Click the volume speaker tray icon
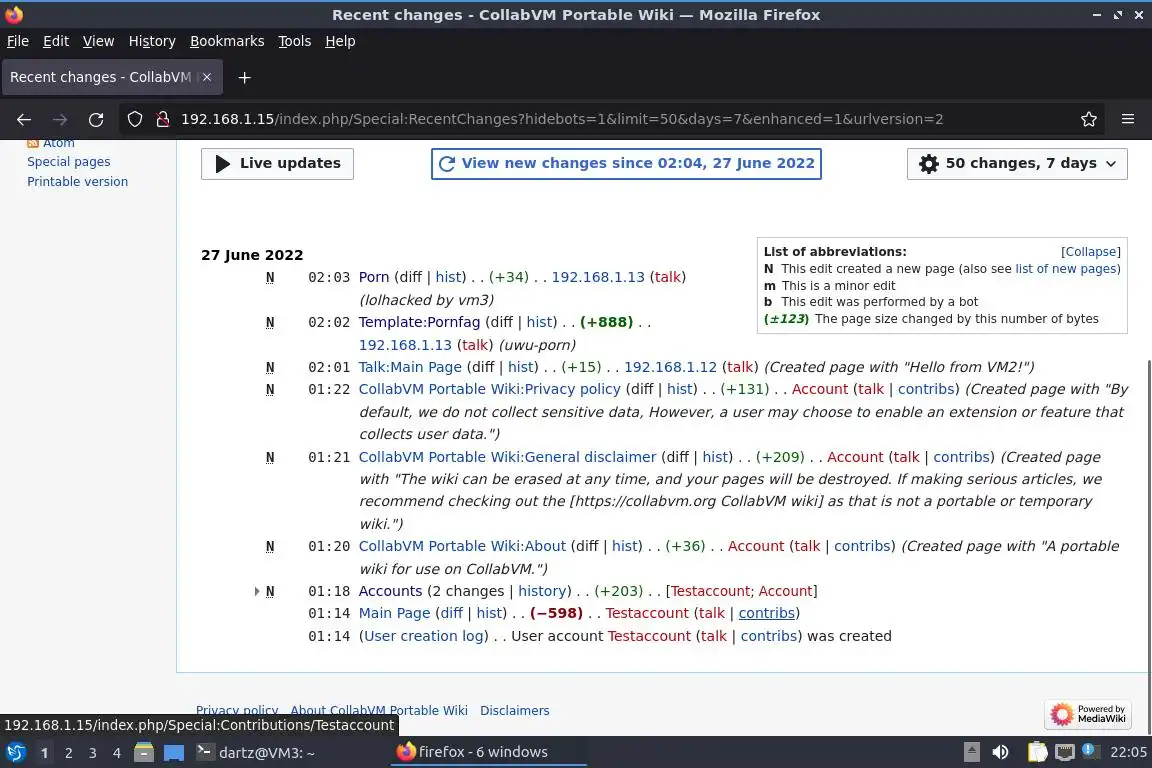1152x768 pixels. point(1000,752)
